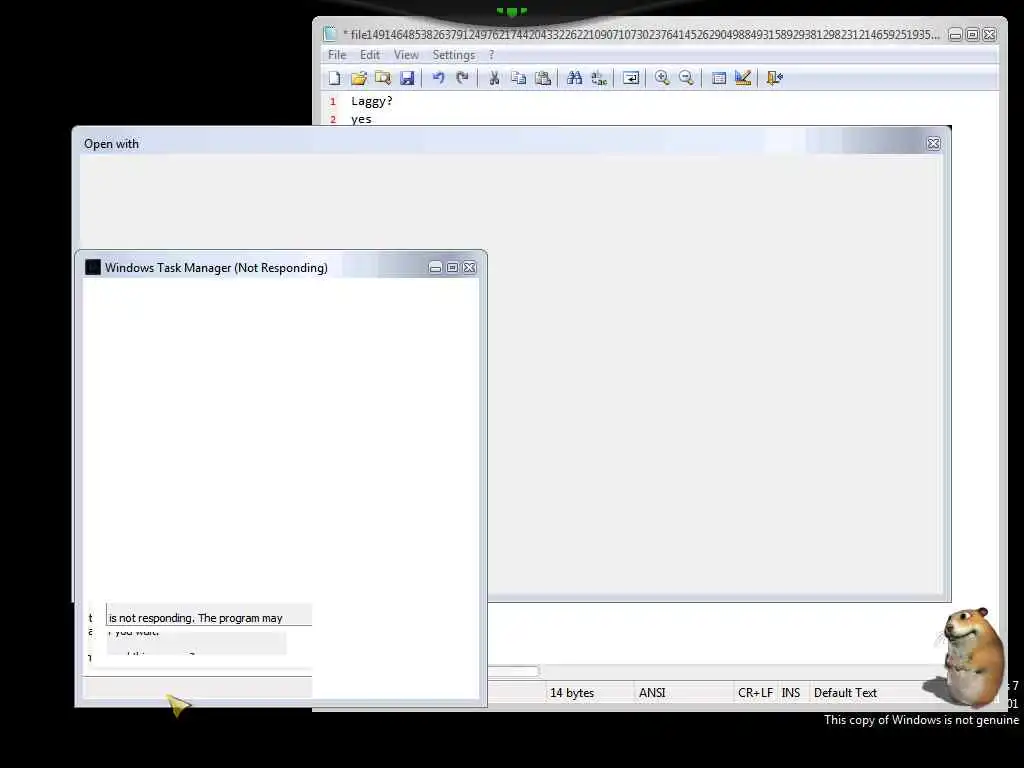Viewport: 1024px width, 768px height.
Task: Open the ? help menu
Action: coord(492,55)
